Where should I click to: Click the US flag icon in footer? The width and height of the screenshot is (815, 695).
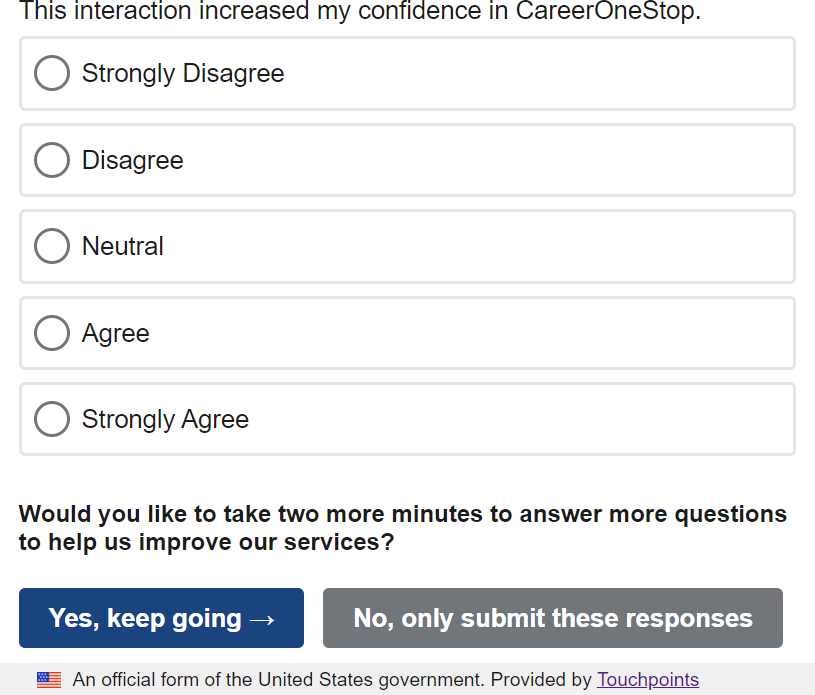point(49,680)
